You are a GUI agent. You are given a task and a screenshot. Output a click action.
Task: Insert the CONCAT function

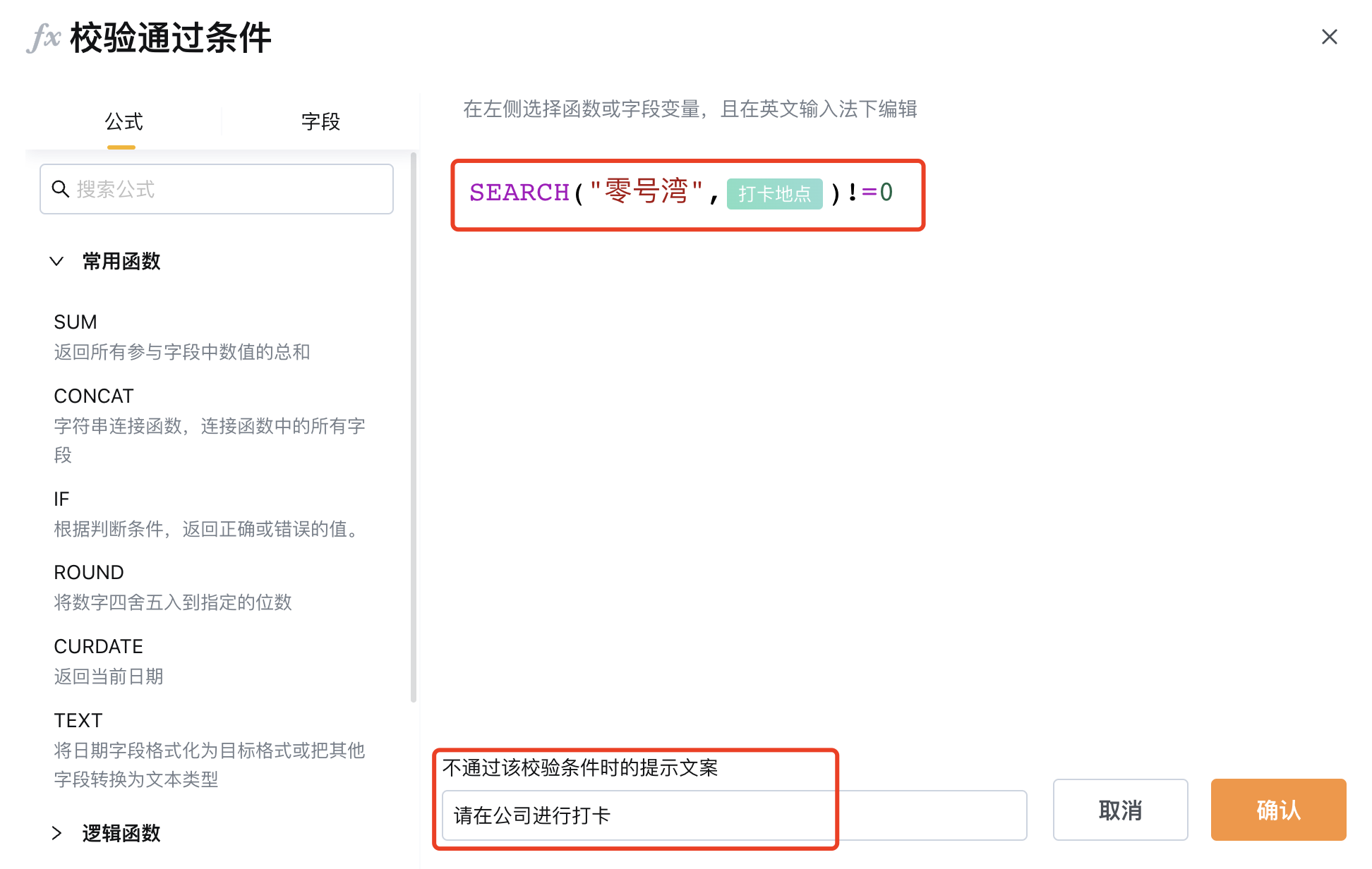click(210, 425)
